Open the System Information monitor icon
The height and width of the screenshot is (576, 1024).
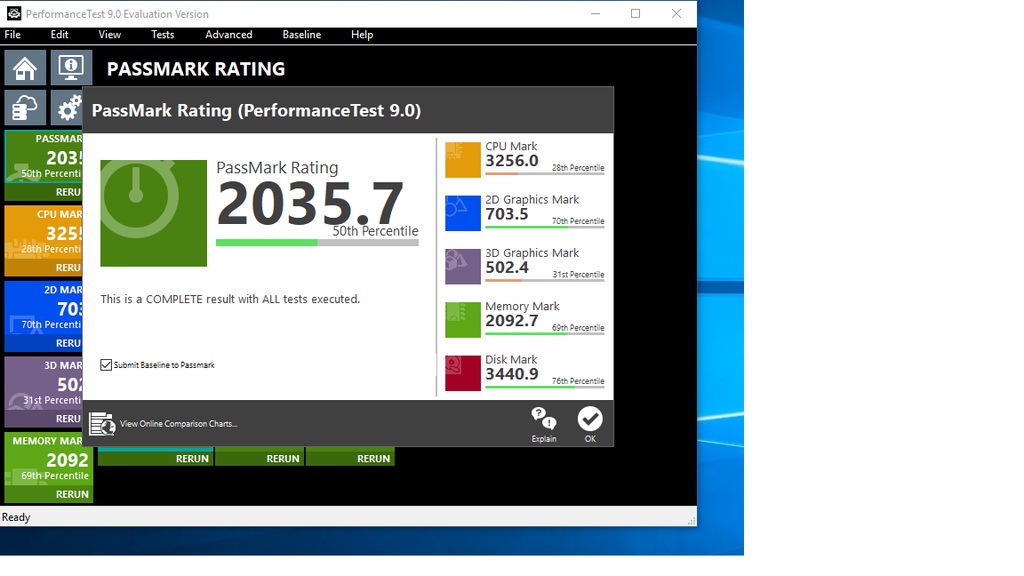(71, 68)
